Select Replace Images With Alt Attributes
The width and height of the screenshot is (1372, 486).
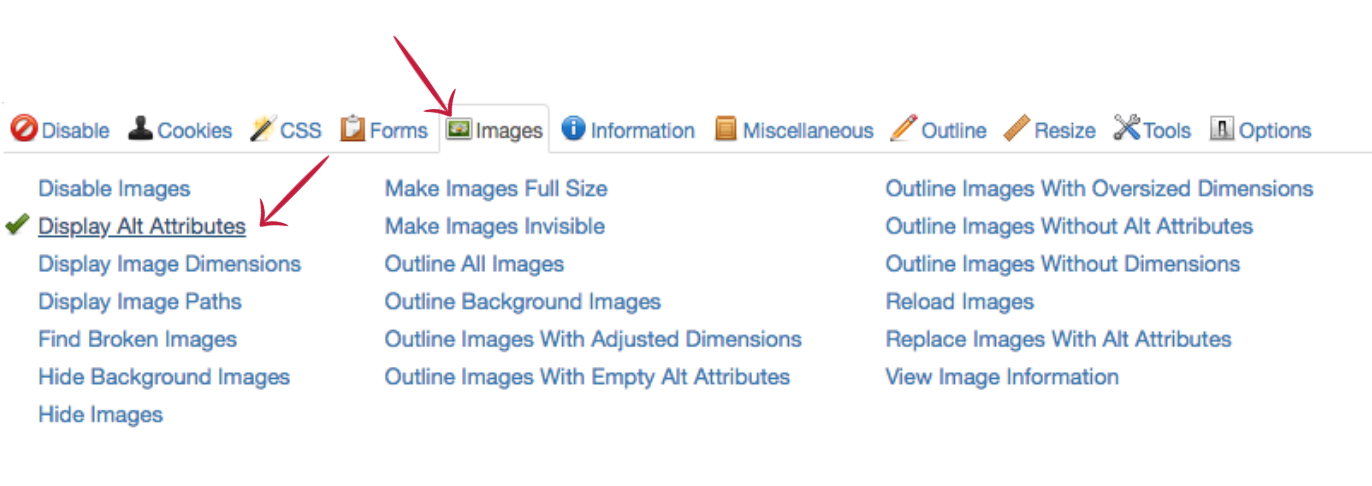[1058, 339]
